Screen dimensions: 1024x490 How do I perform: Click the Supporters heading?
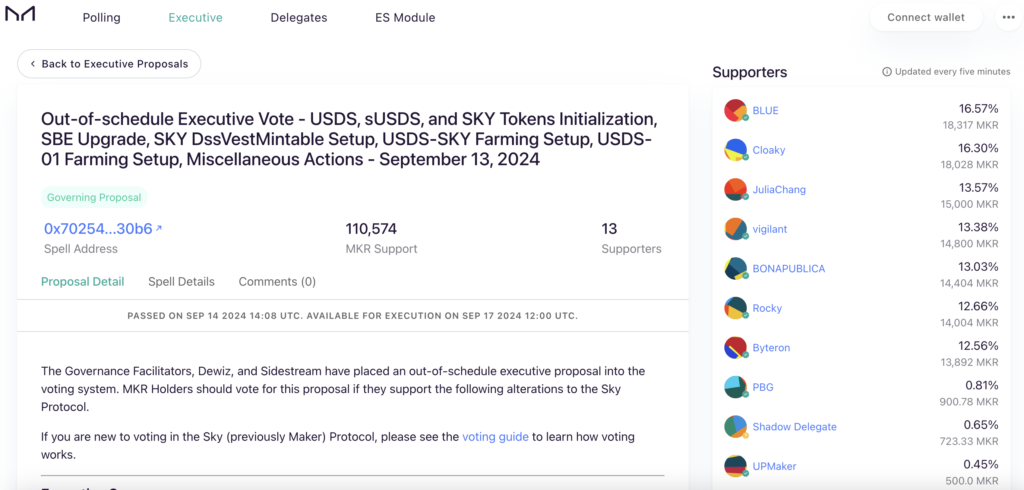[x=750, y=72]
